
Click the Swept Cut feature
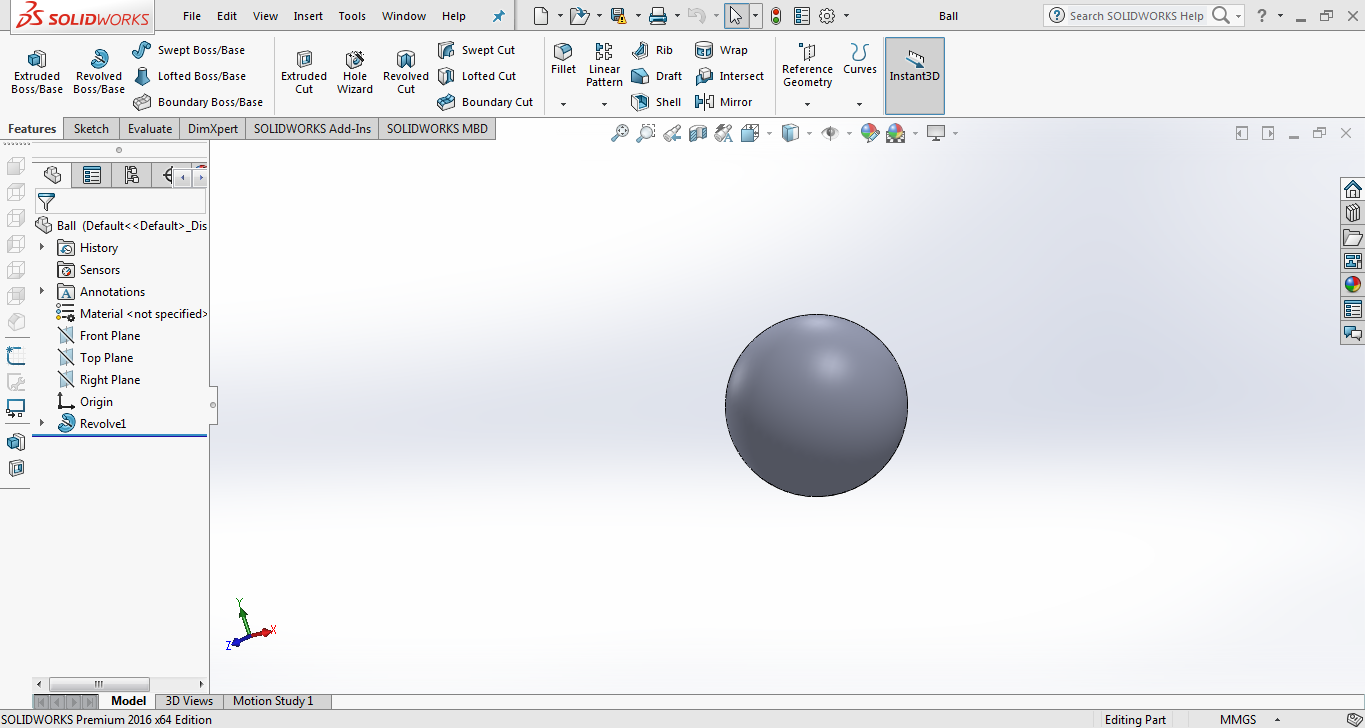(x=476, y=50)
